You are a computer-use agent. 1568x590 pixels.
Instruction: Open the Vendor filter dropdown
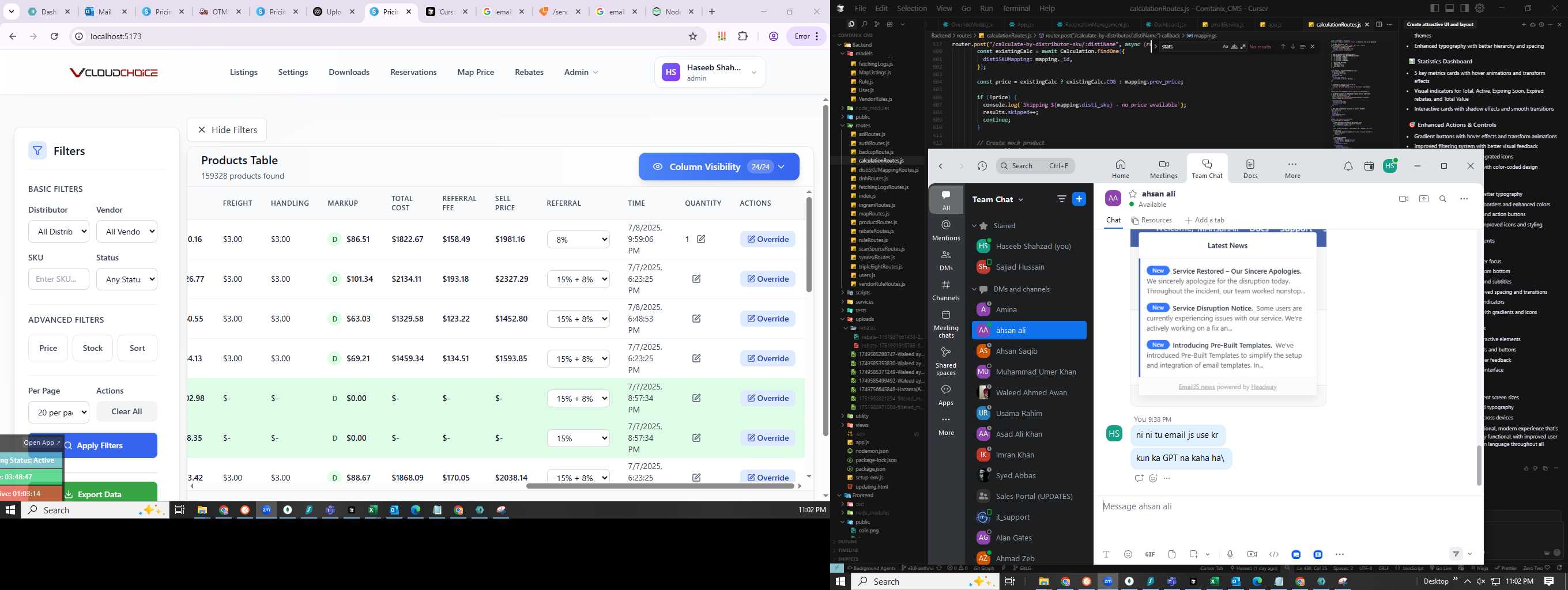click(127, 231)
